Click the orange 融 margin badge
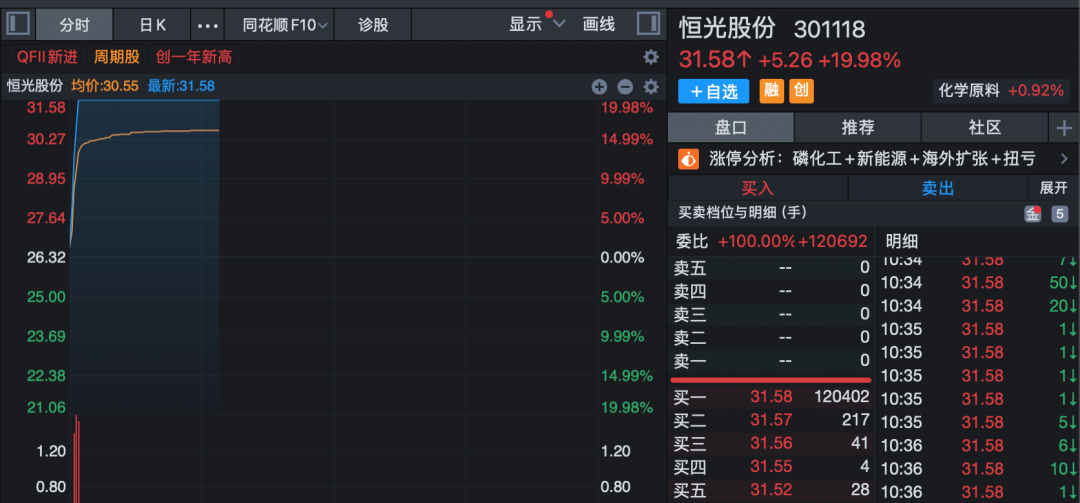The image size is (1080, 503). pyautogui.click(x=772, y=91)
